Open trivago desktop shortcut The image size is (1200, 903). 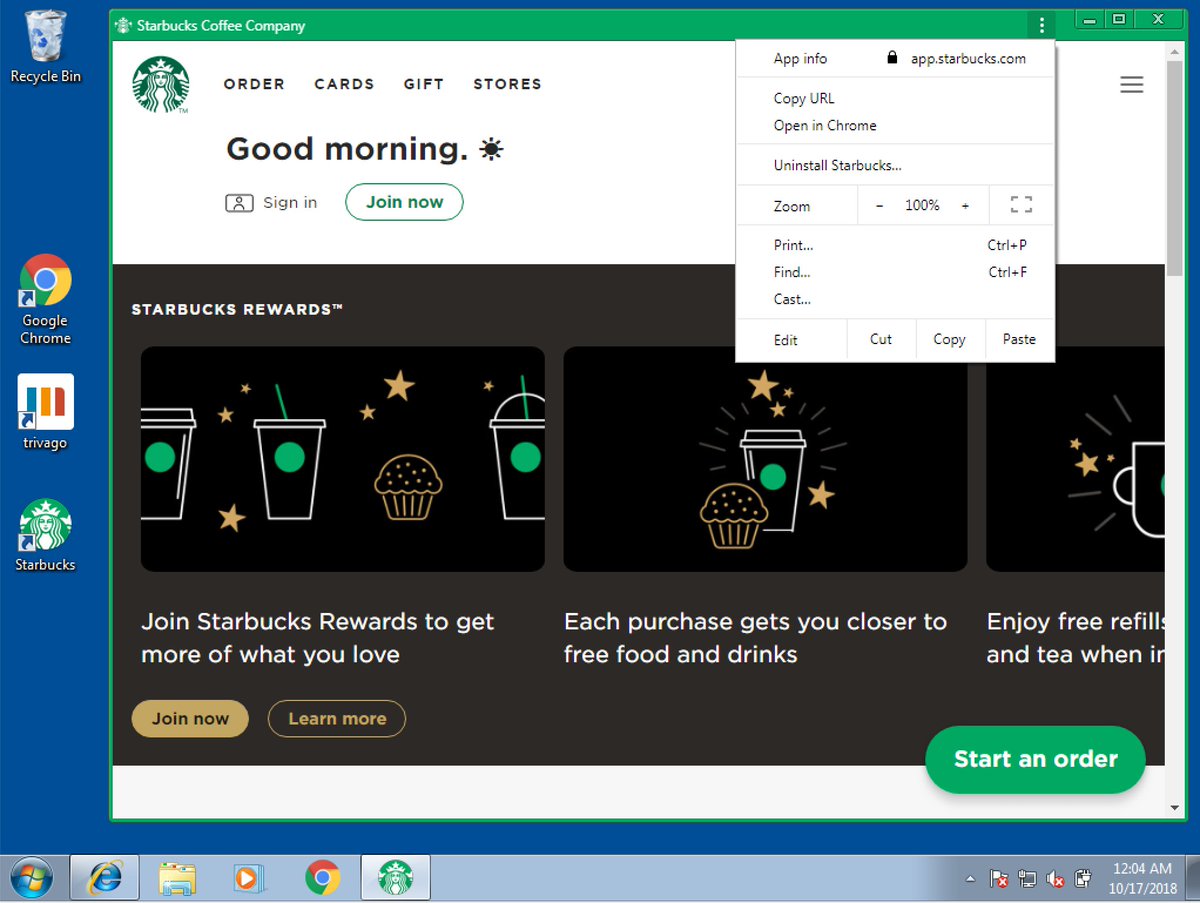pos(45,412)
